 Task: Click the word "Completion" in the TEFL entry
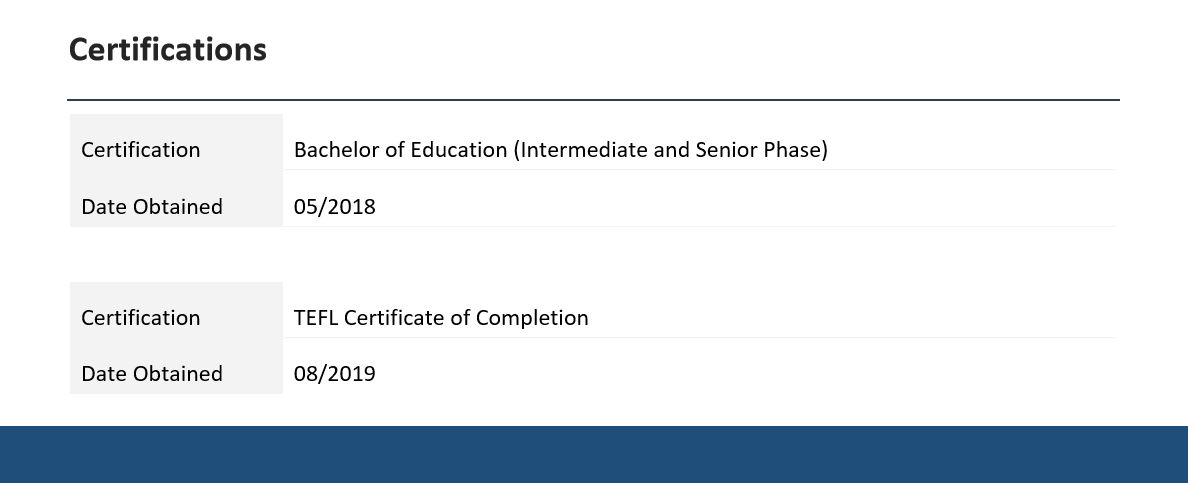[x=532, y=318]
